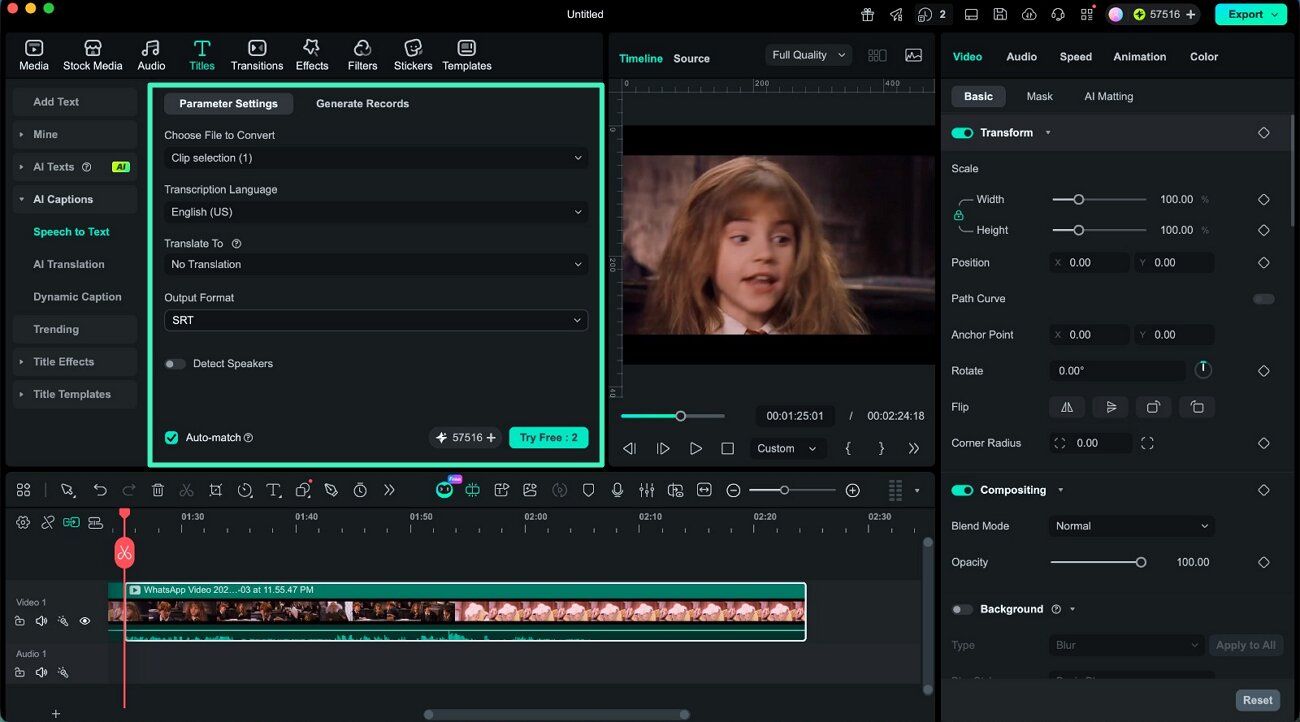1300x722 pixels.
Task: Switch to the Source preview tab
Action: (x=691, y=59)
